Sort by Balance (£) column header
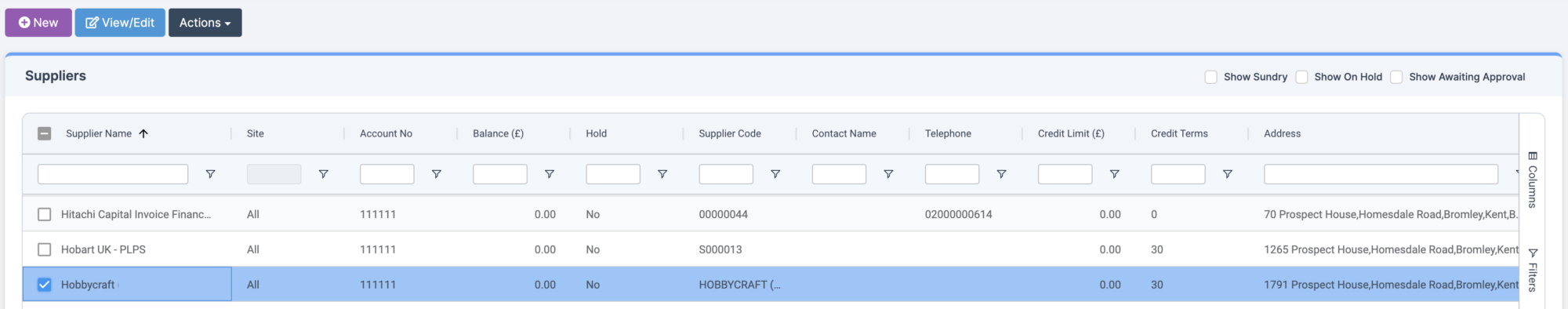This screenshot has height=309, width=1568. [x=498, y=133]
